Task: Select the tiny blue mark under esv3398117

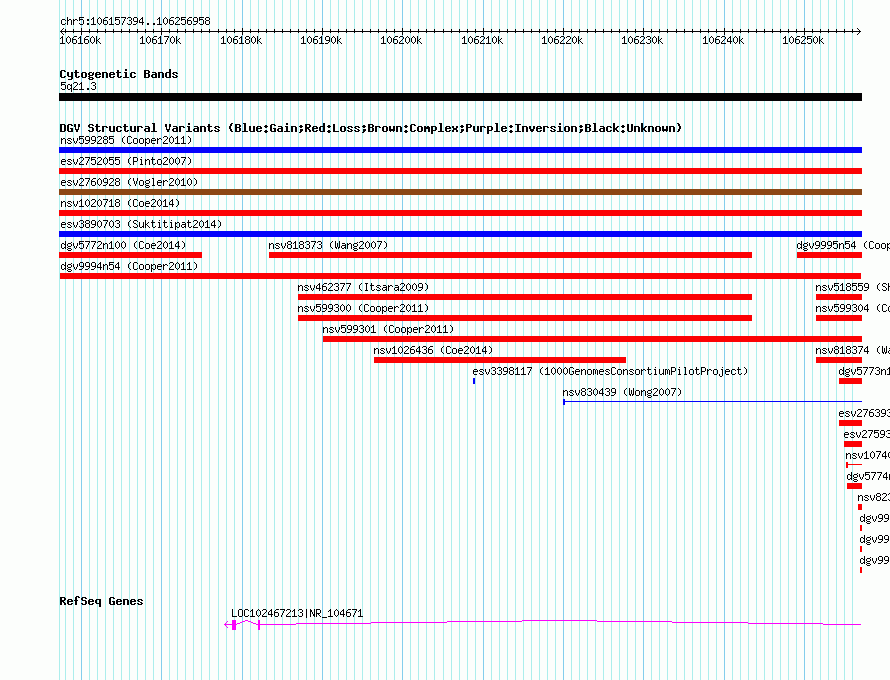Action: [474, 381]
